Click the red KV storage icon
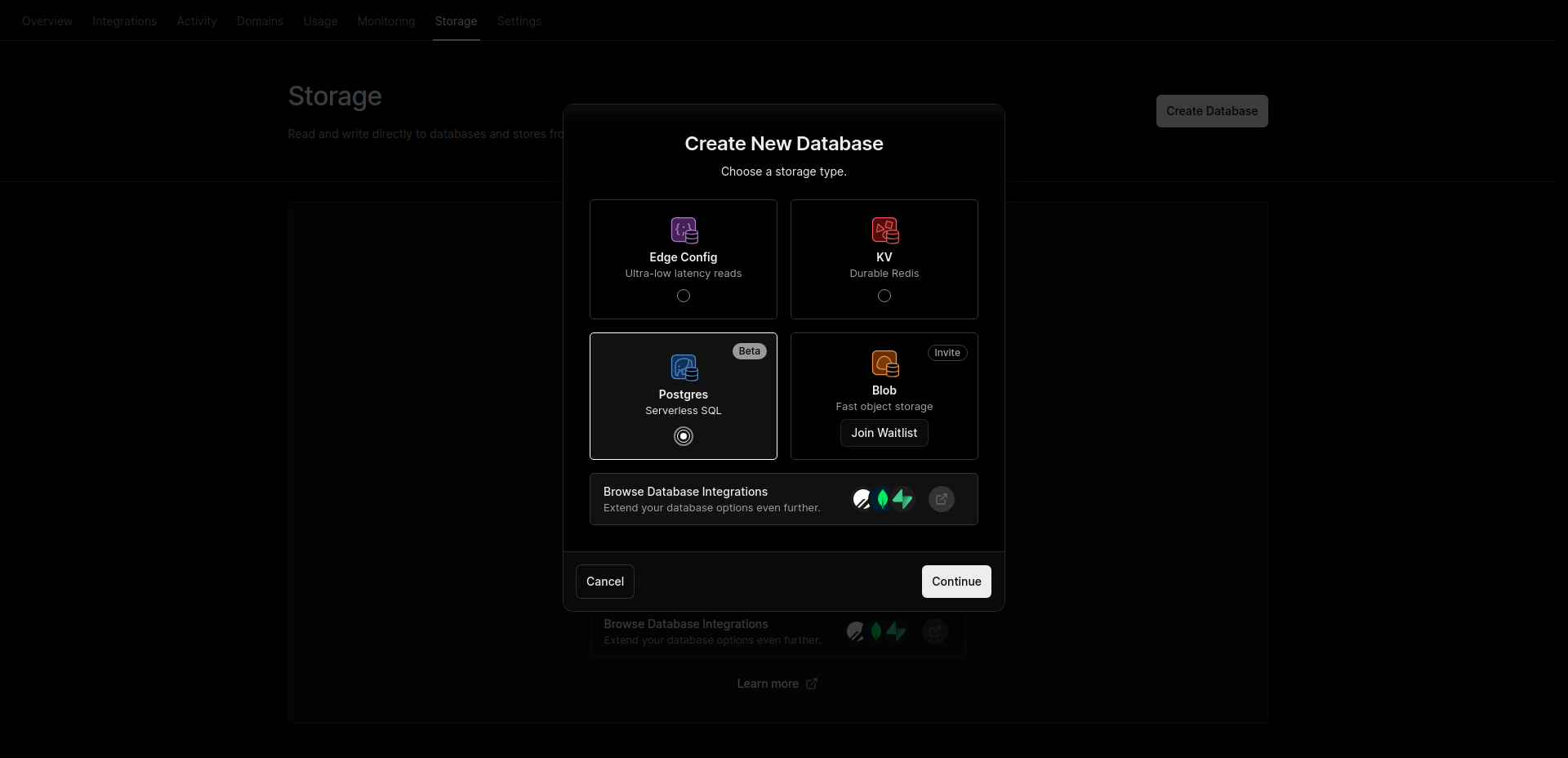This screenshot has width=1568, height=758. coord(885,230)
